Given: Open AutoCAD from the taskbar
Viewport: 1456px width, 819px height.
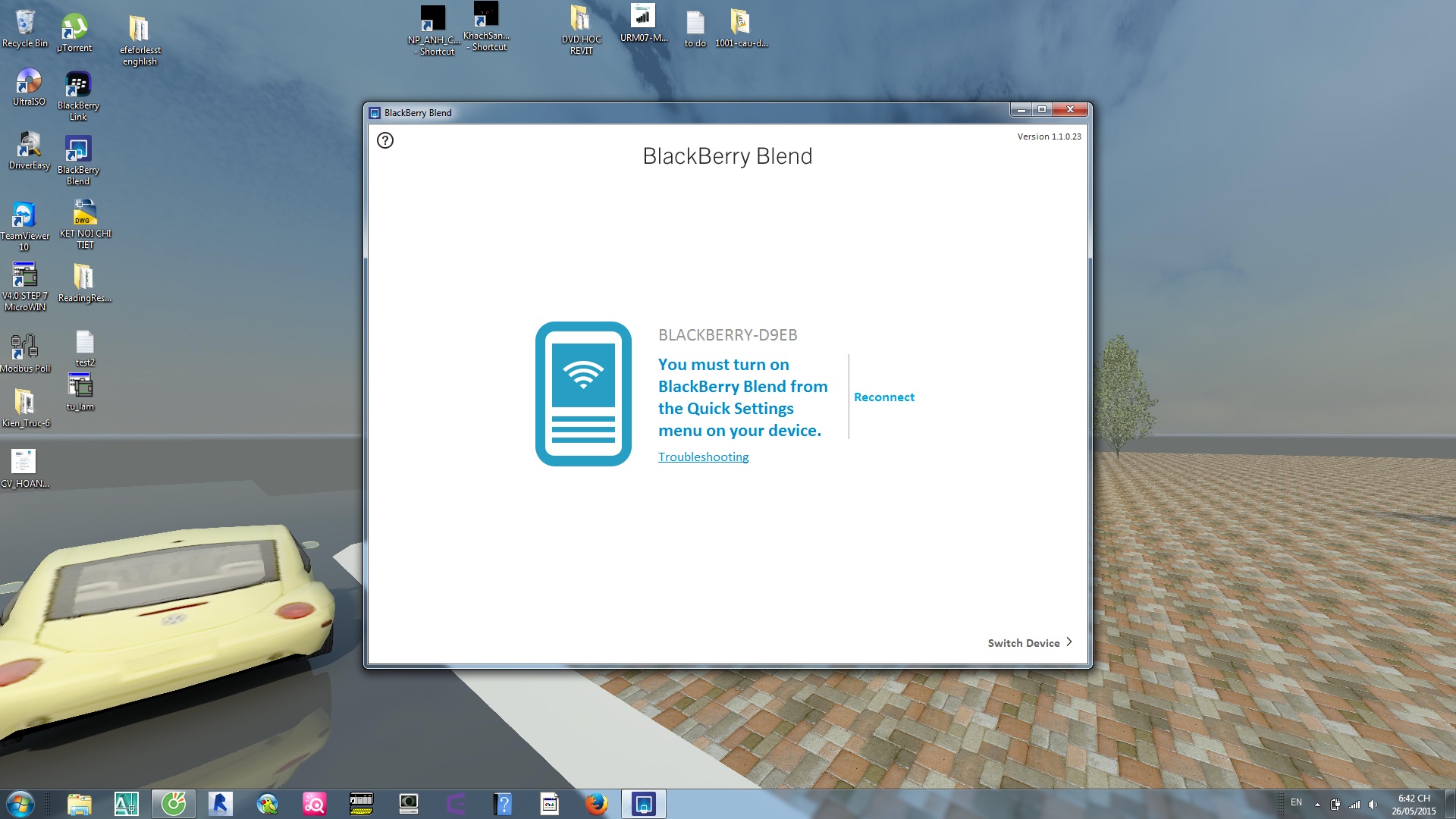Looking at the screenshot, I should pos(126,804).
